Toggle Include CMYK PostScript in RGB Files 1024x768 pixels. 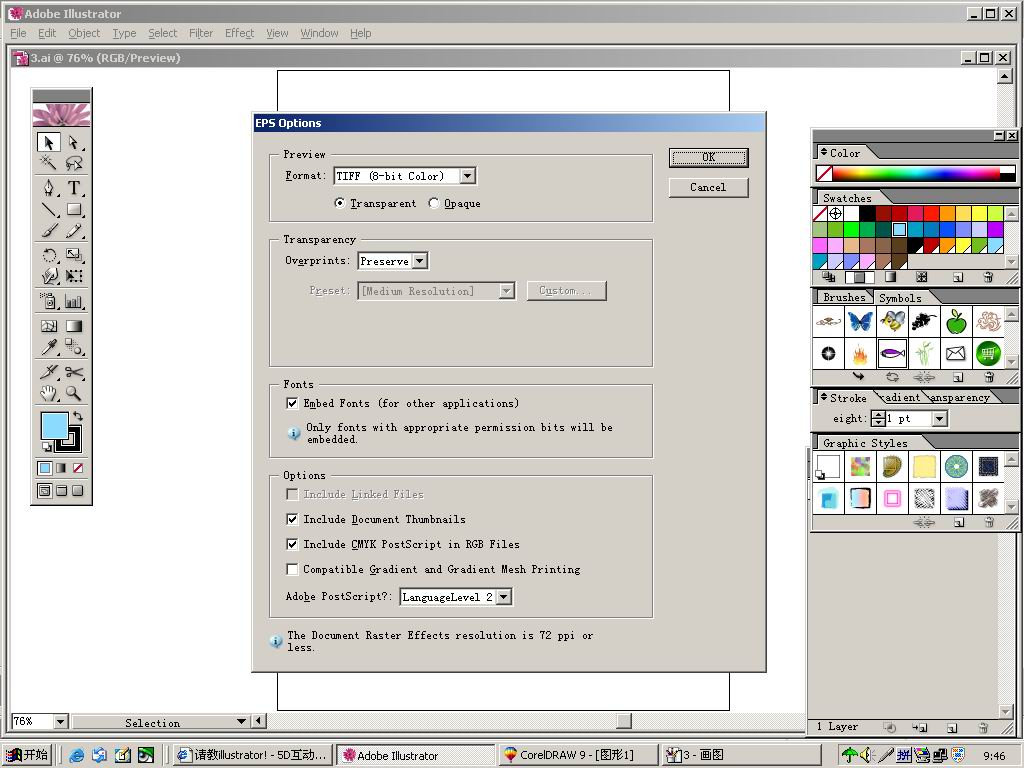(293, 544)
